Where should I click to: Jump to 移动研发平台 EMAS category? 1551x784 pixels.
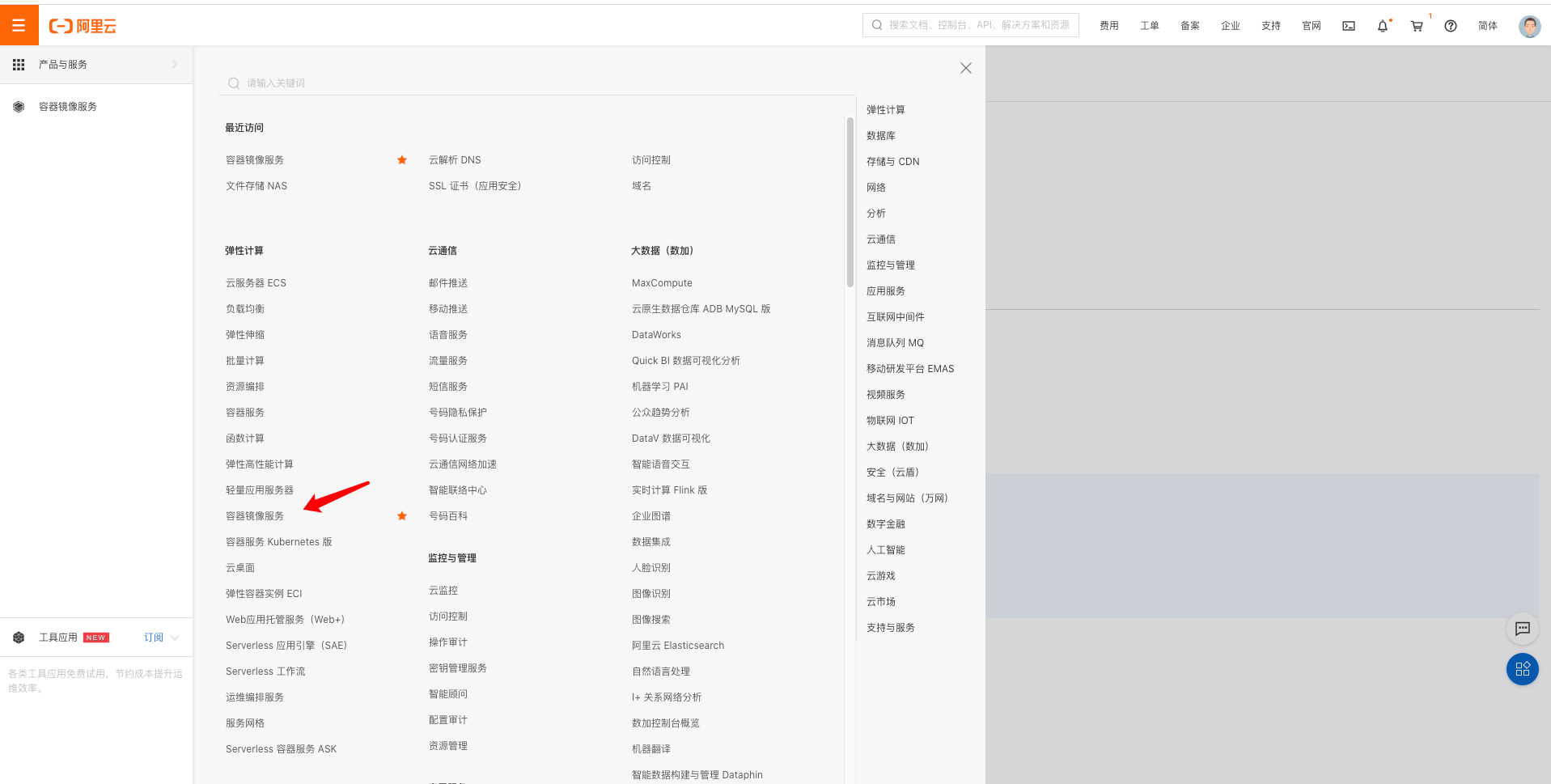pyautogui.click(x=910, y=369)
